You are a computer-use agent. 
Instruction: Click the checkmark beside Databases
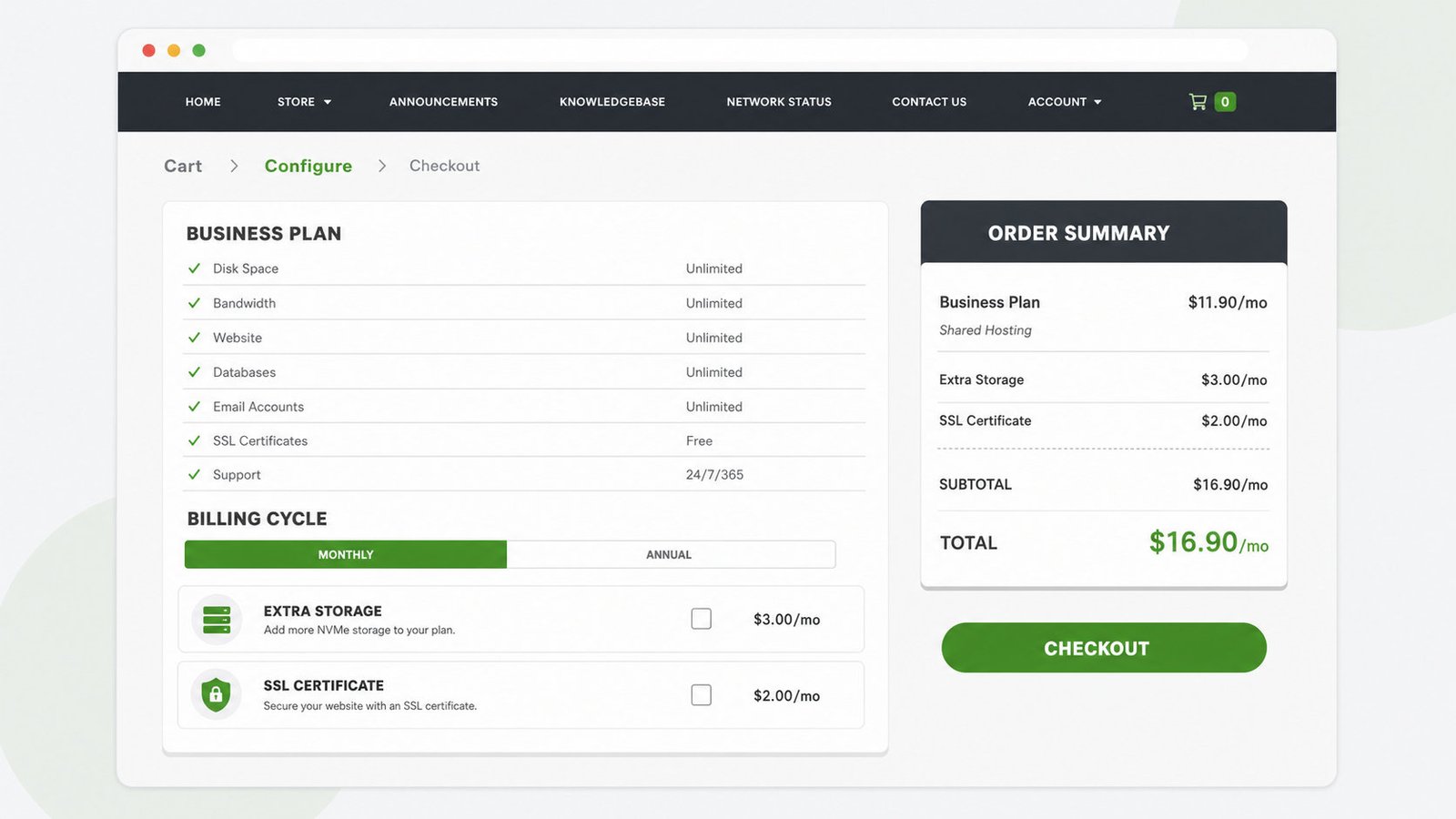pos(194,372)
